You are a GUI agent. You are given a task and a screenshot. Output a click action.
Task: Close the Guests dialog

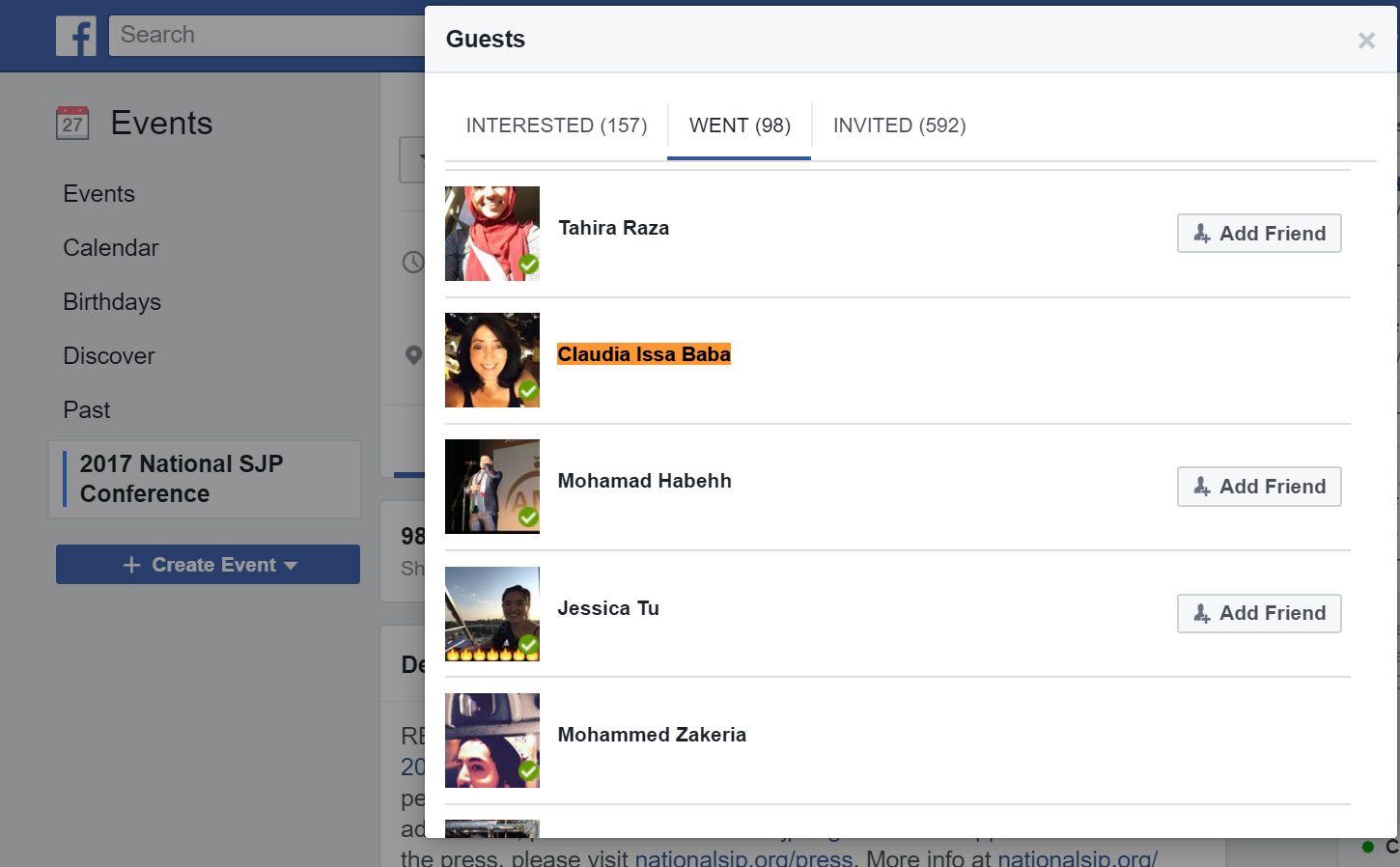click(1365, 41)
